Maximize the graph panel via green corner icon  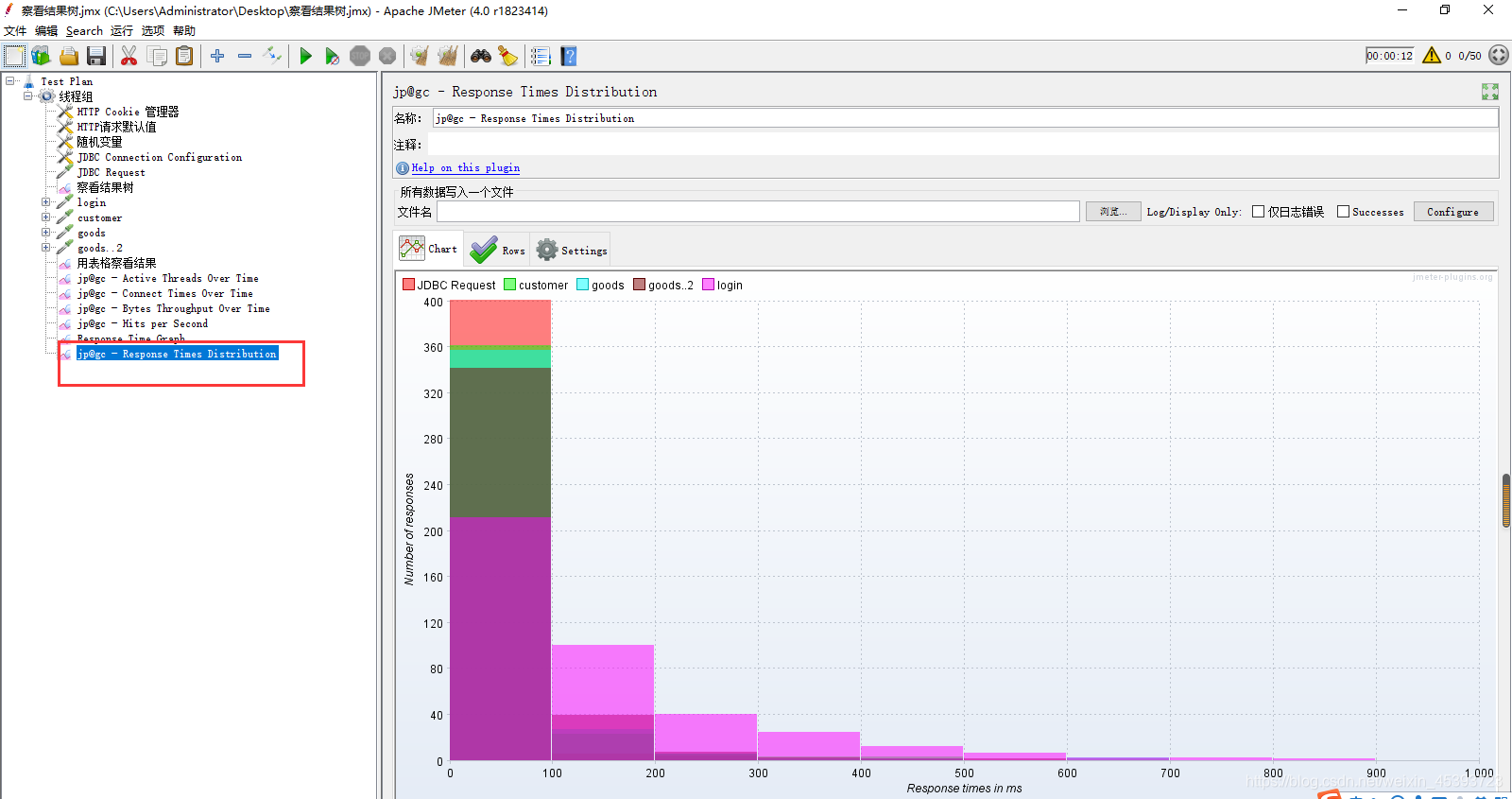1490,92
